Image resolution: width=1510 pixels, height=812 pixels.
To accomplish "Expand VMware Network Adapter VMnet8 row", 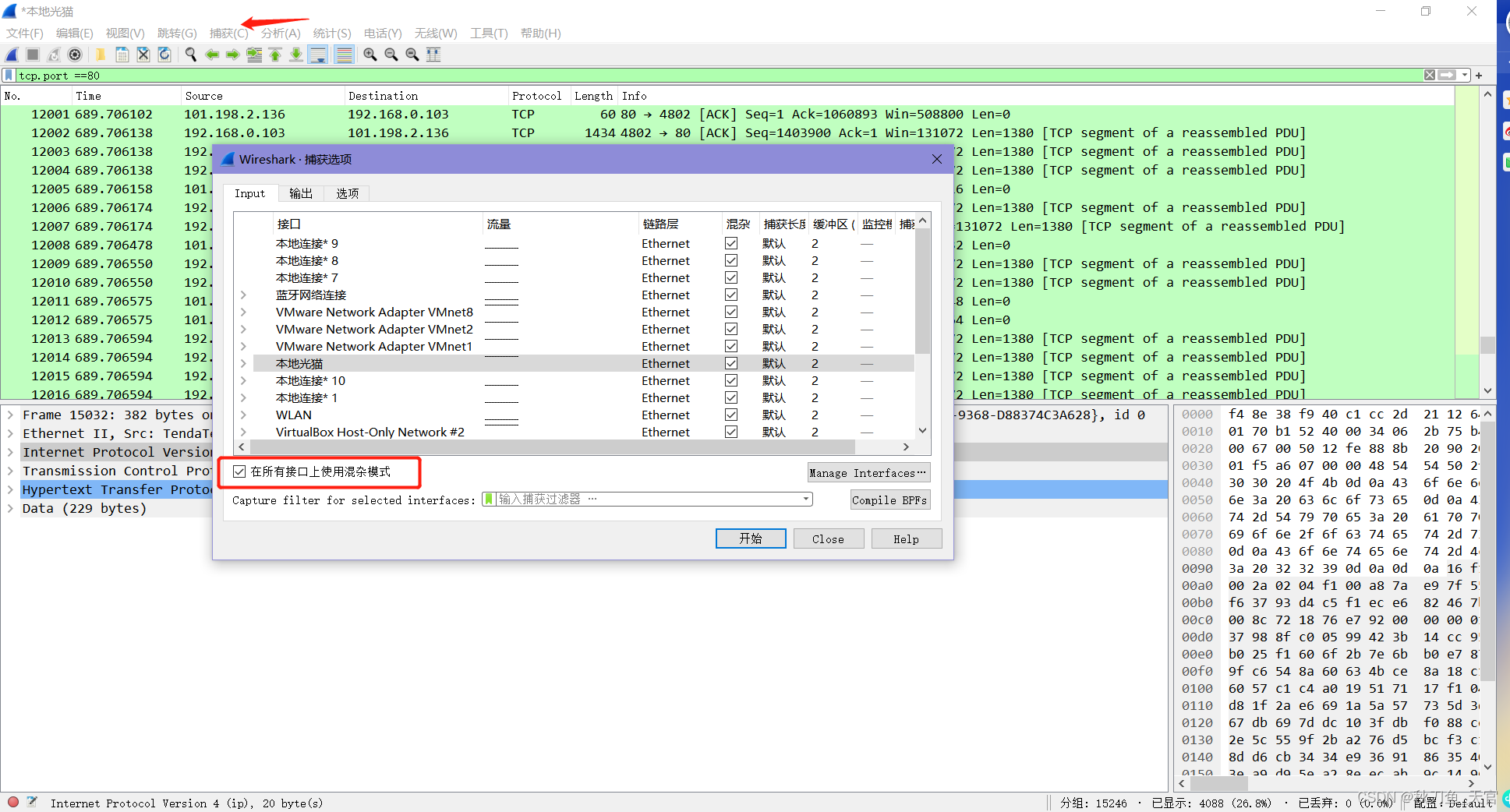I will click(x=243, y=312).
